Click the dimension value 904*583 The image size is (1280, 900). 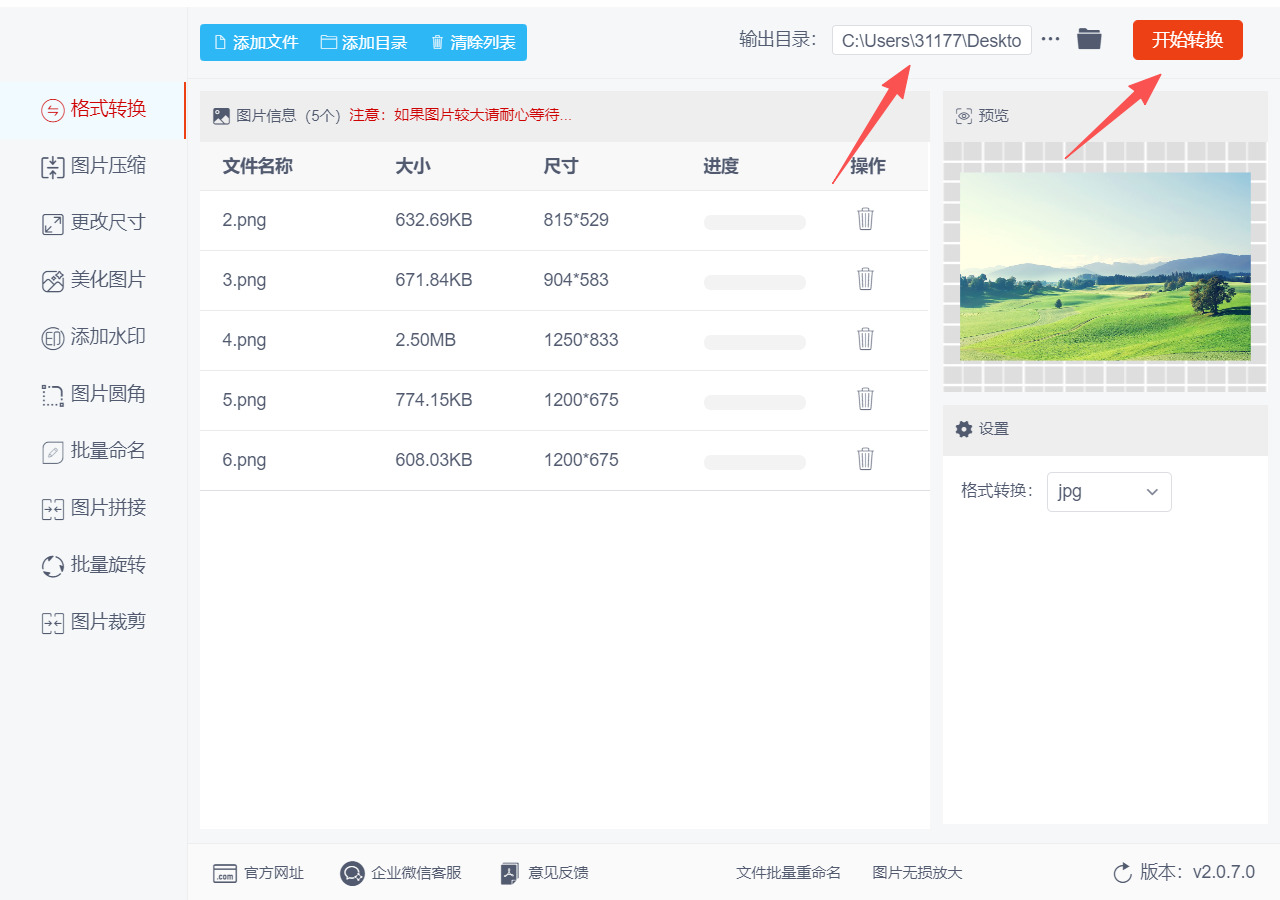coord(576,280)
